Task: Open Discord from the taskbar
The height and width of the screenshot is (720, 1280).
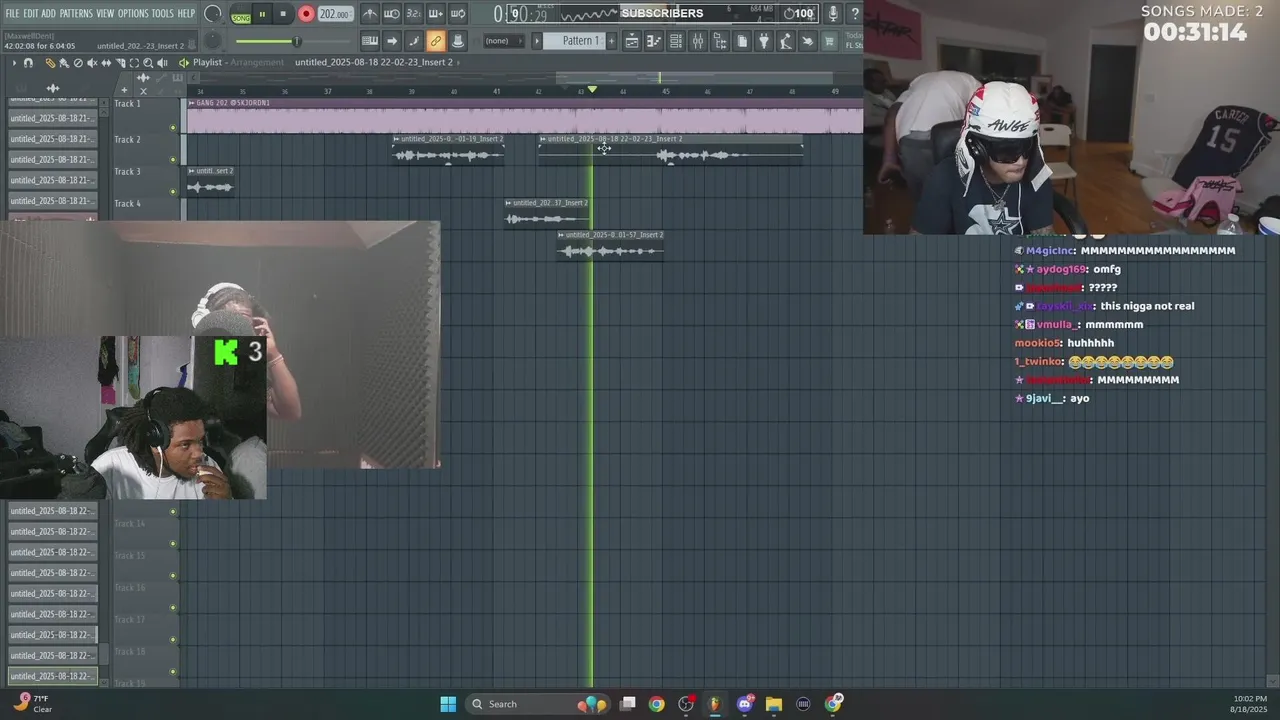Action: click(744, 704)
